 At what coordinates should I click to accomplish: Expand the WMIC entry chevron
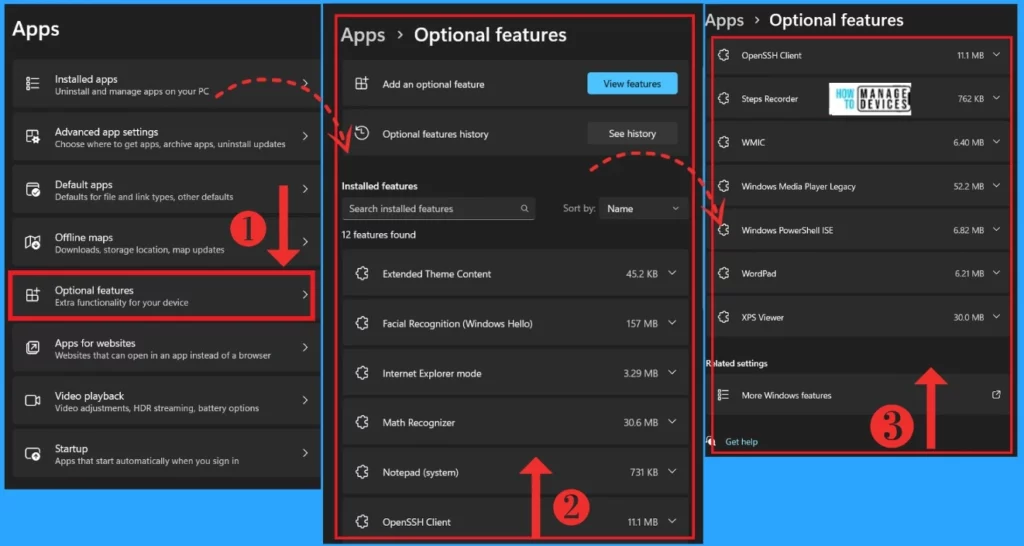(997, 142)
